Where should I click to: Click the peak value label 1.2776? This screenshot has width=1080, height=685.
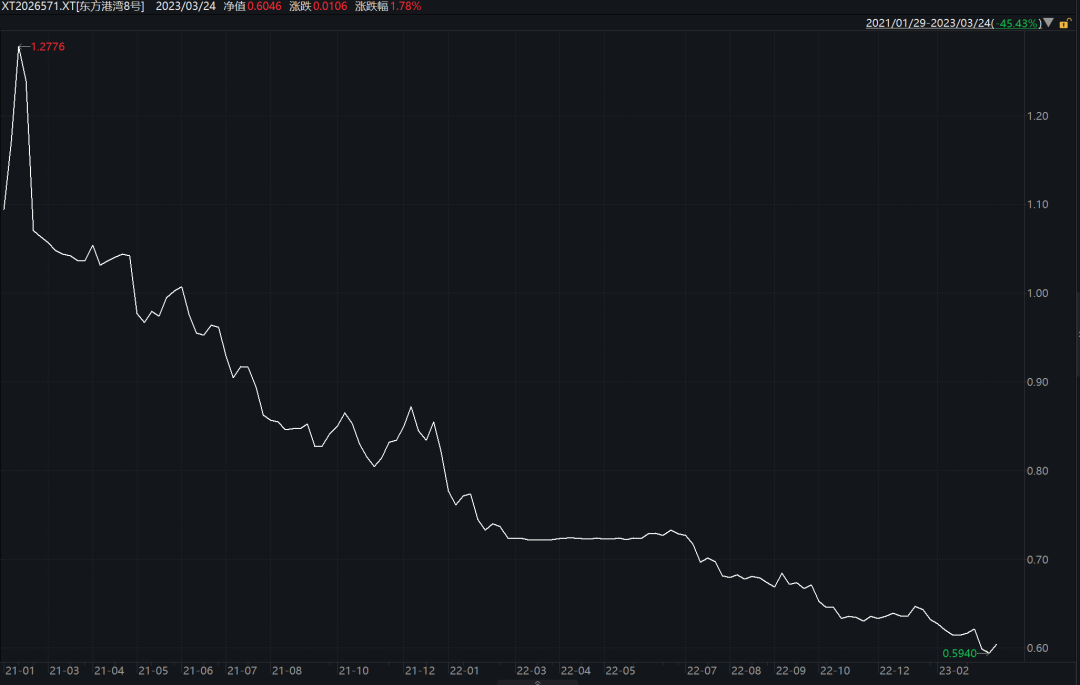click(x=48, y=47)
